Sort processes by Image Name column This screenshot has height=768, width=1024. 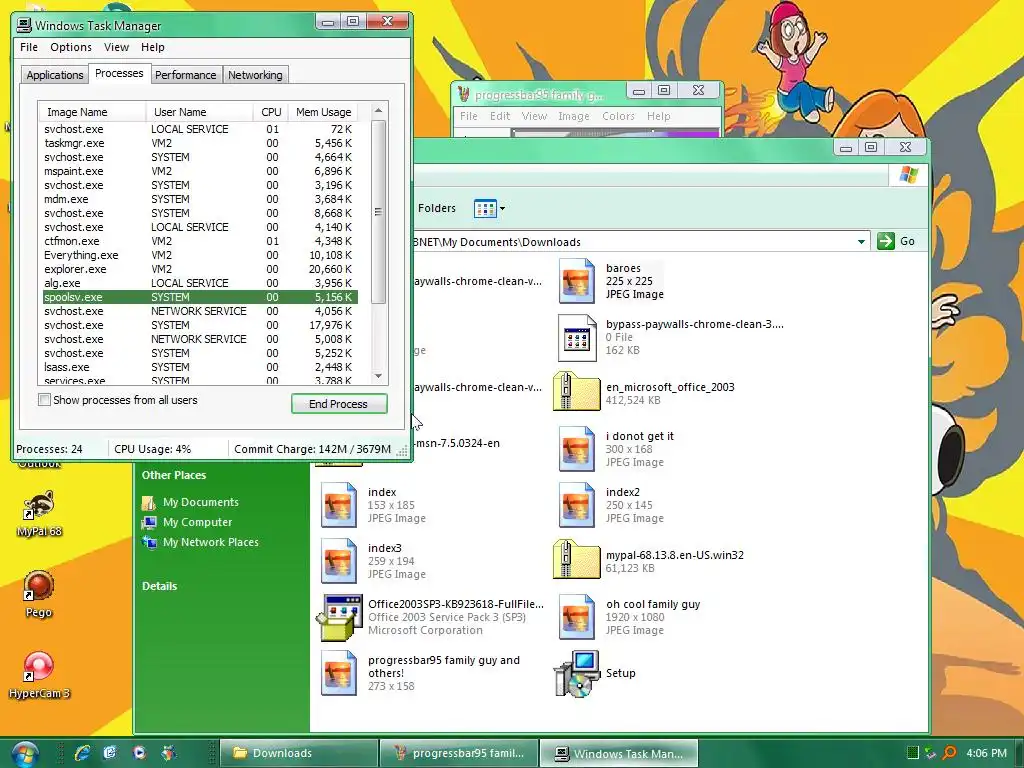click(x=91, y=112)
